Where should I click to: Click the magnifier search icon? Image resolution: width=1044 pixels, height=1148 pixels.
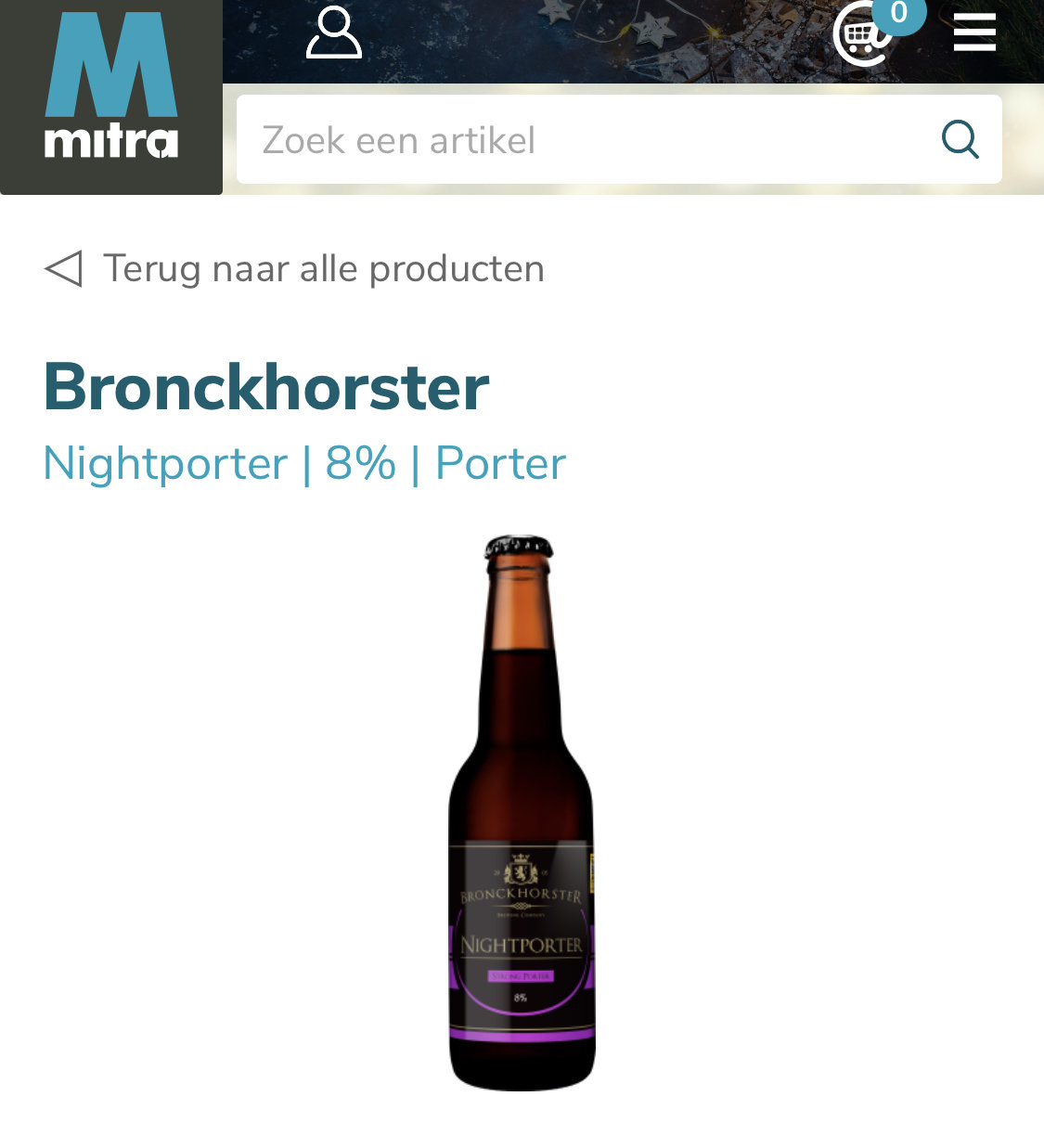960,140
